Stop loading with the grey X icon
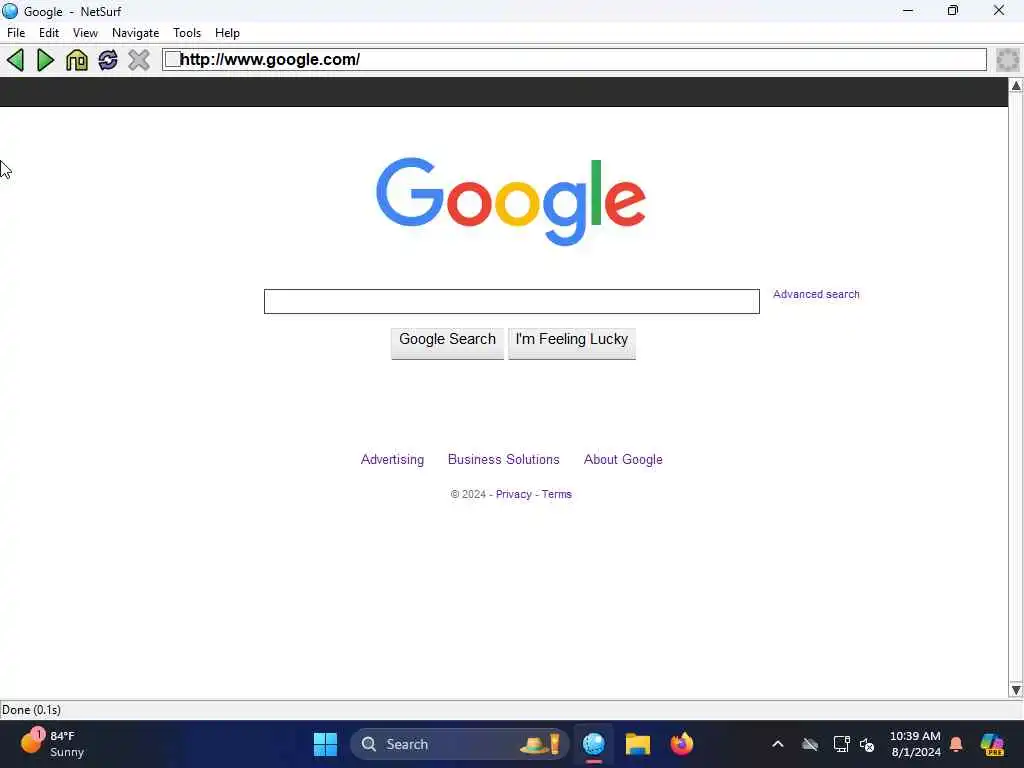 [x=138, y=60]
